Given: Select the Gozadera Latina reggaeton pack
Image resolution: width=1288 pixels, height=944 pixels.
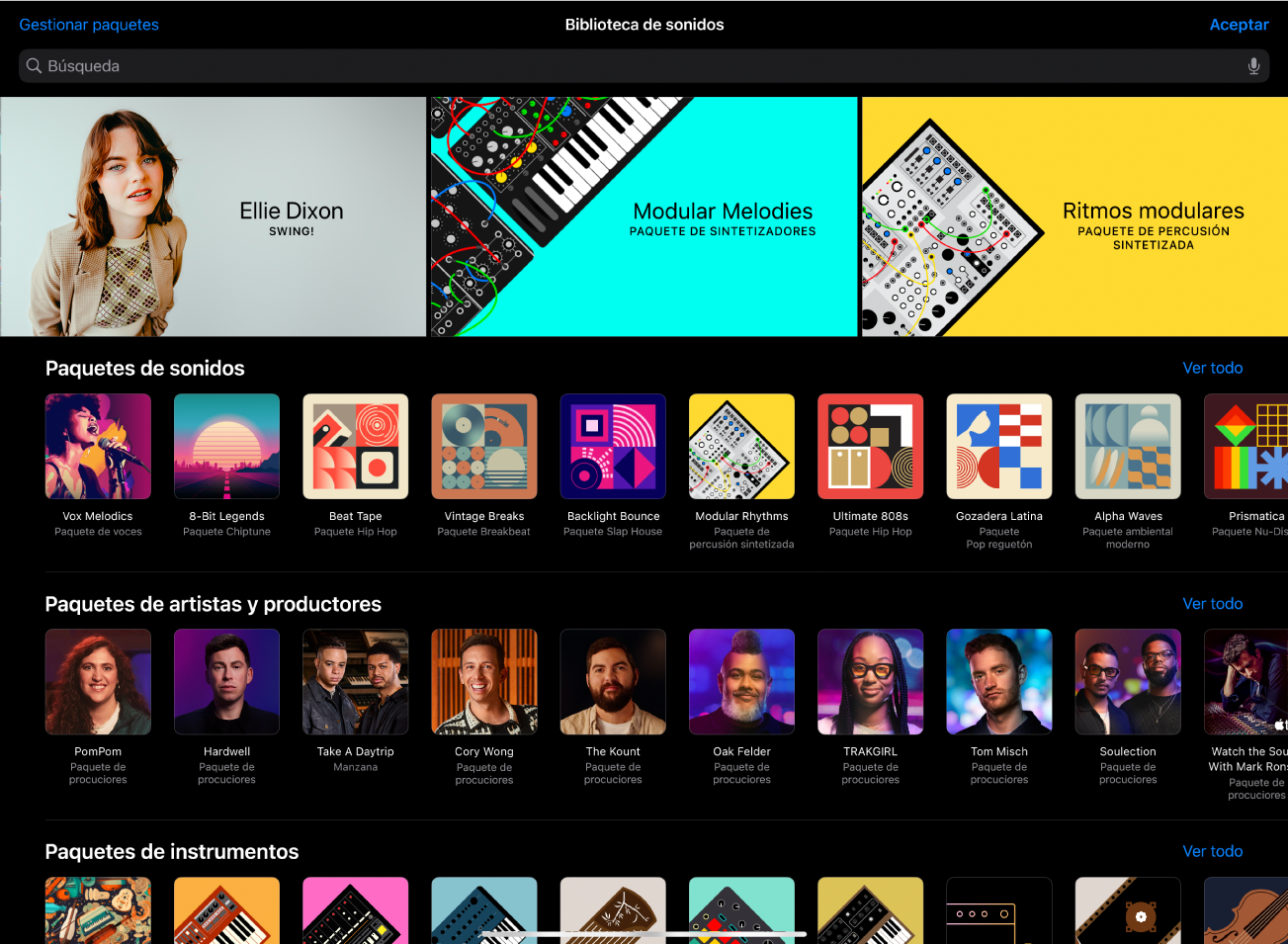Looking at the screenshot, I should click(x=998, y=446).
